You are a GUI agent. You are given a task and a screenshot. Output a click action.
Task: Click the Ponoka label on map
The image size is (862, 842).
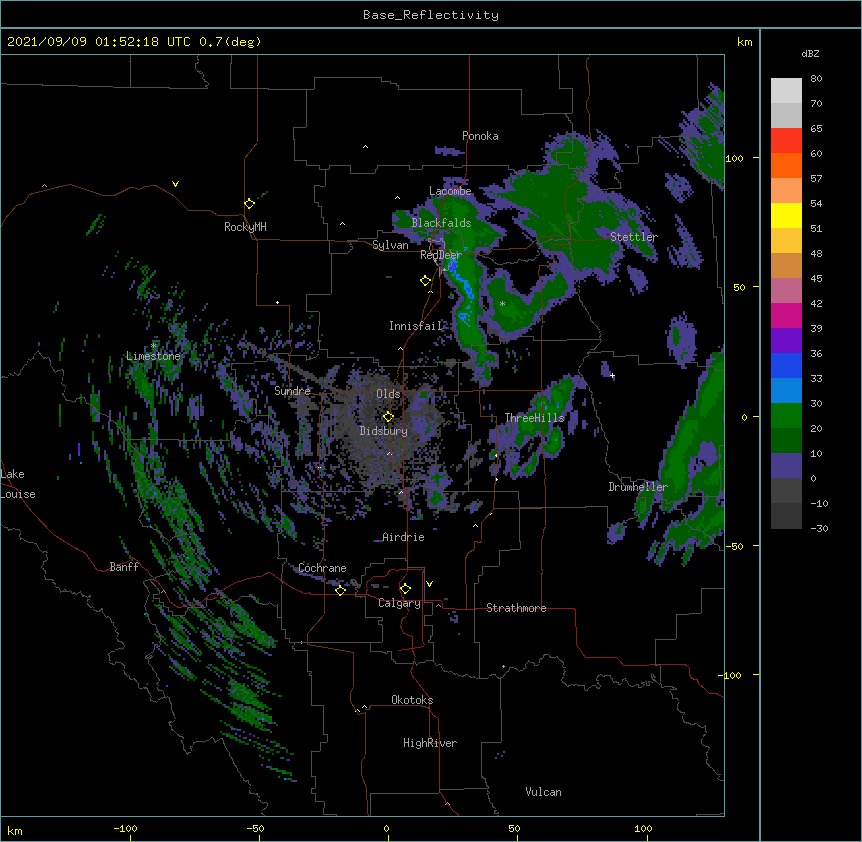coord(480,136)
